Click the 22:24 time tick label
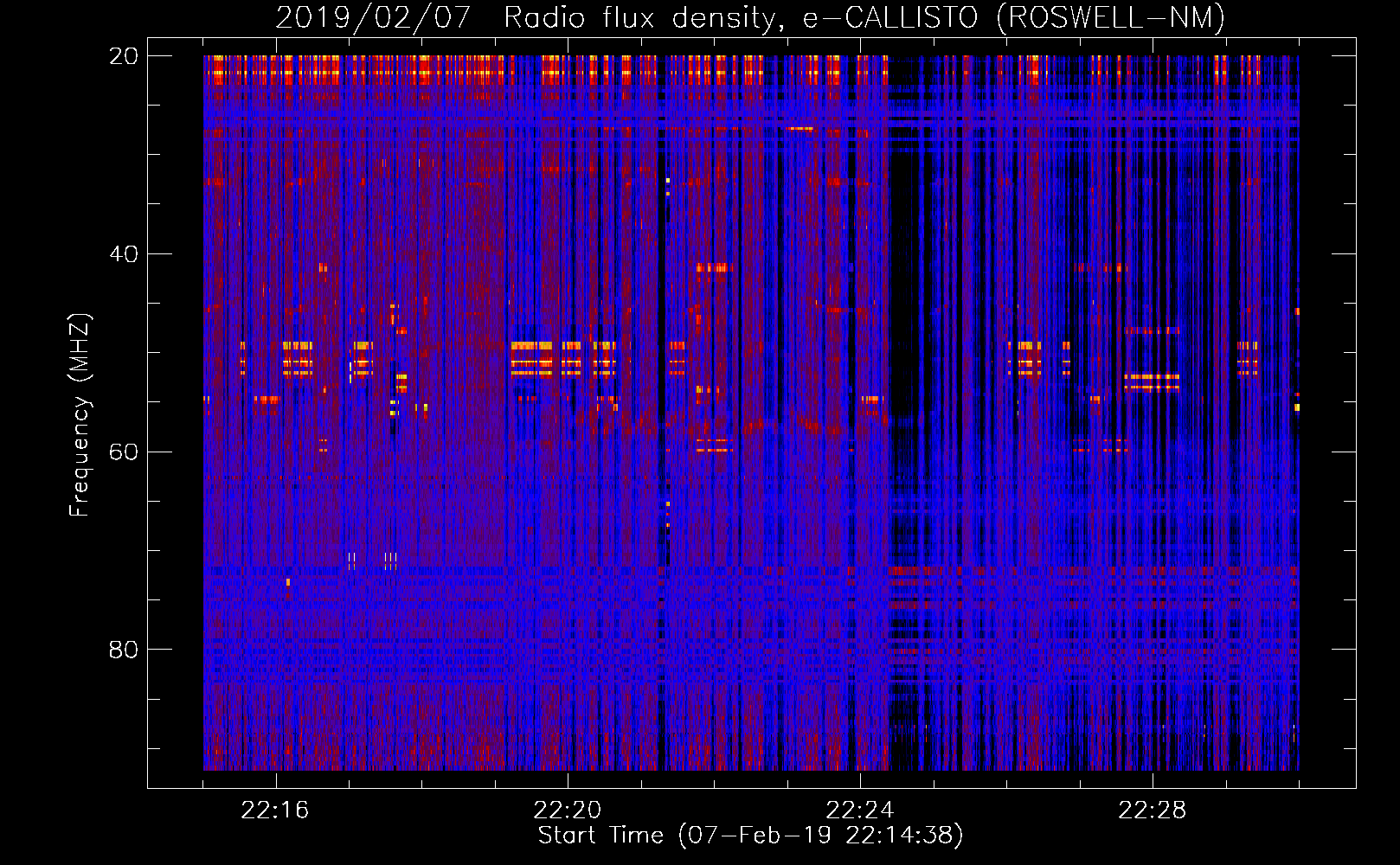Viewport: 1400px width, 865px height. tap(860, 811)
